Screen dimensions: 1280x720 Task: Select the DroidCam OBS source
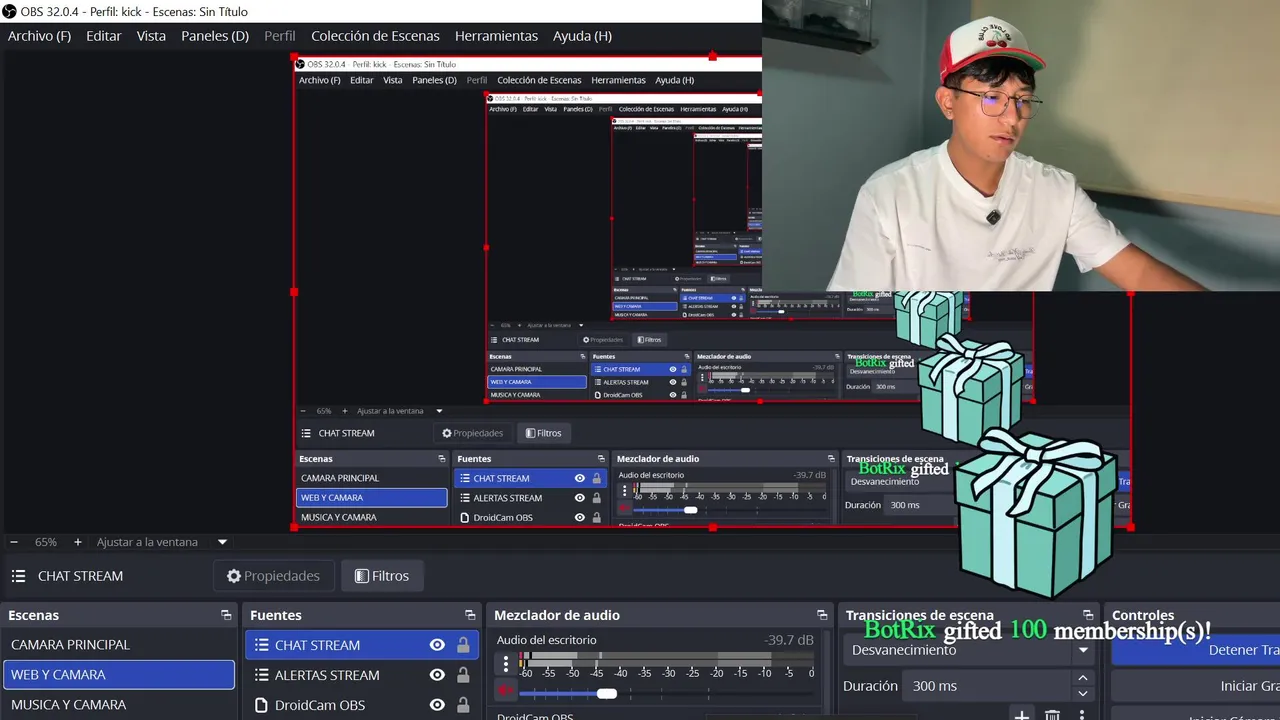tap(362, 705)
